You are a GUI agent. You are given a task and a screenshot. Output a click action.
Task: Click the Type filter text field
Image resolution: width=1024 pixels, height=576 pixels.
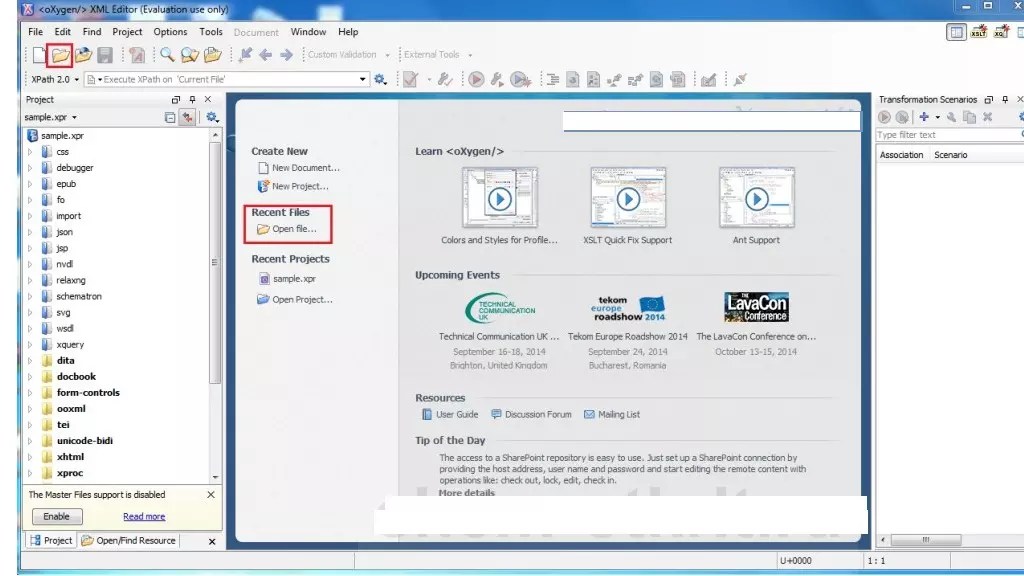coord(949,135)
